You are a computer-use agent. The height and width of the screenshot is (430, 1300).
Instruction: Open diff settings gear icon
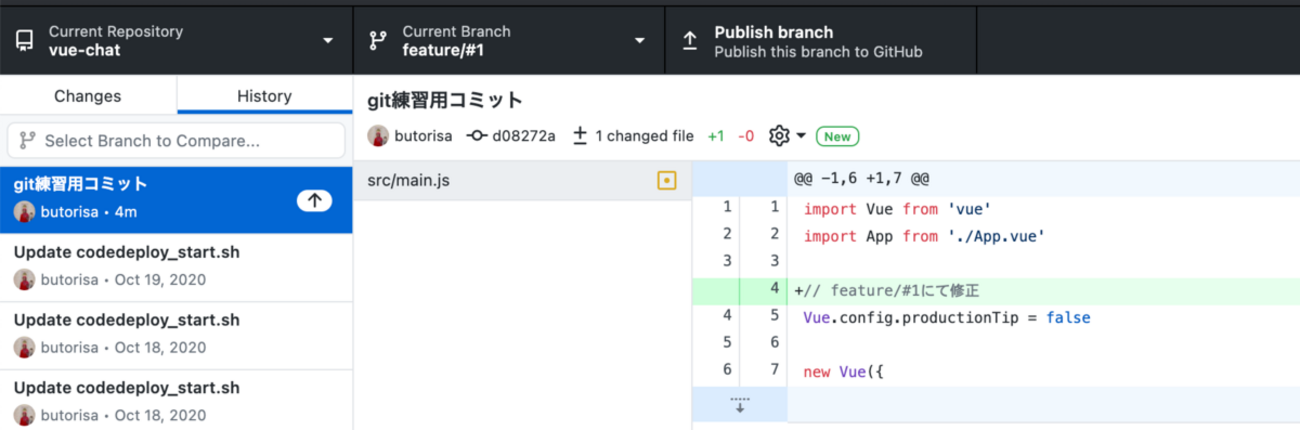click(779, 135)
